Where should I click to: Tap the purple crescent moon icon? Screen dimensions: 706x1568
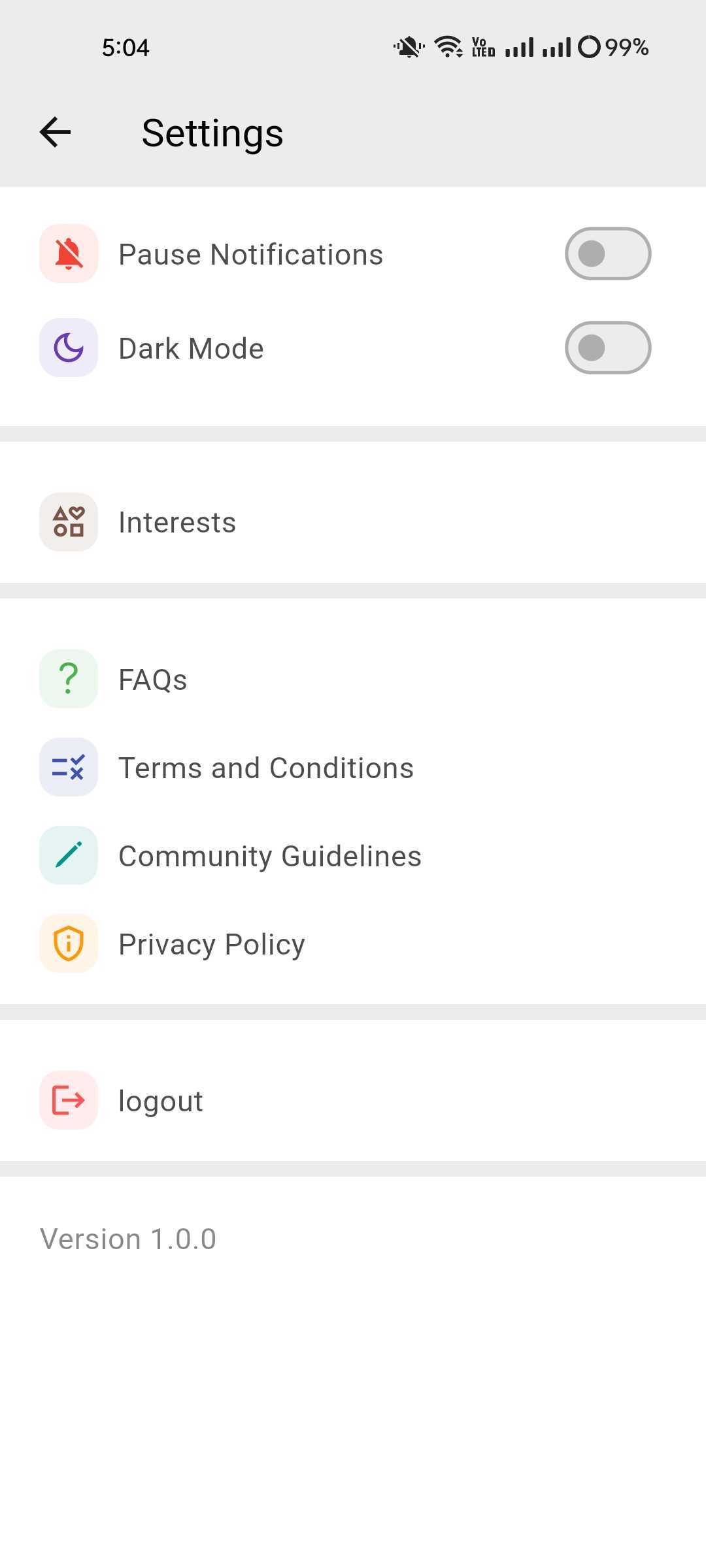[x=69, y=348]
